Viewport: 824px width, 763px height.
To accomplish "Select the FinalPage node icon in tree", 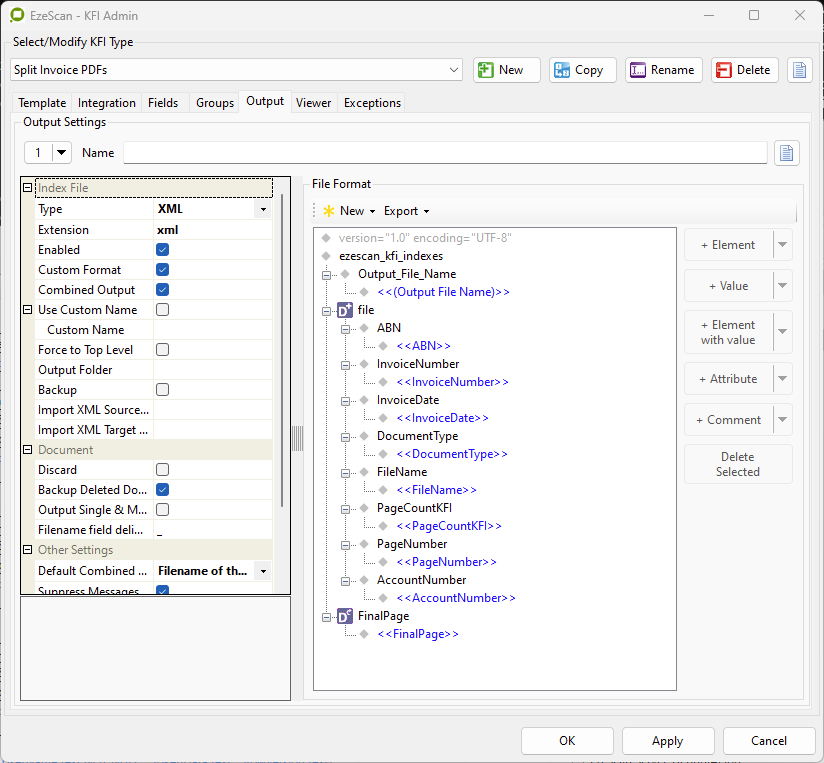I will click(344, 616).
